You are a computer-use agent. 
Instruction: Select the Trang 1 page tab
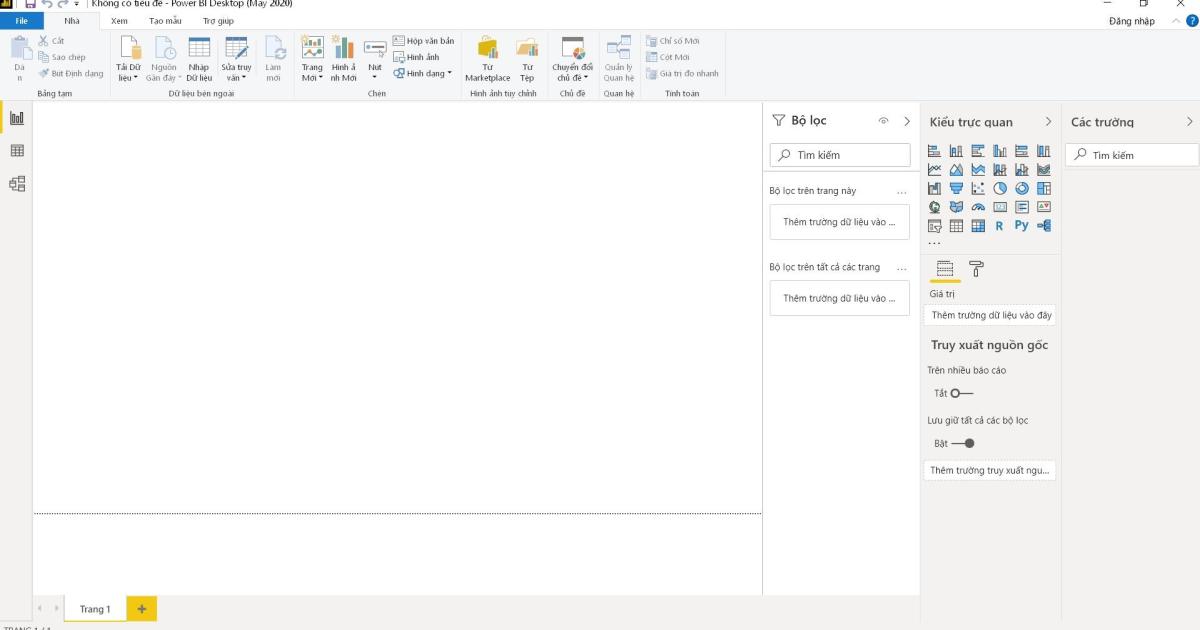click(95, 608)
